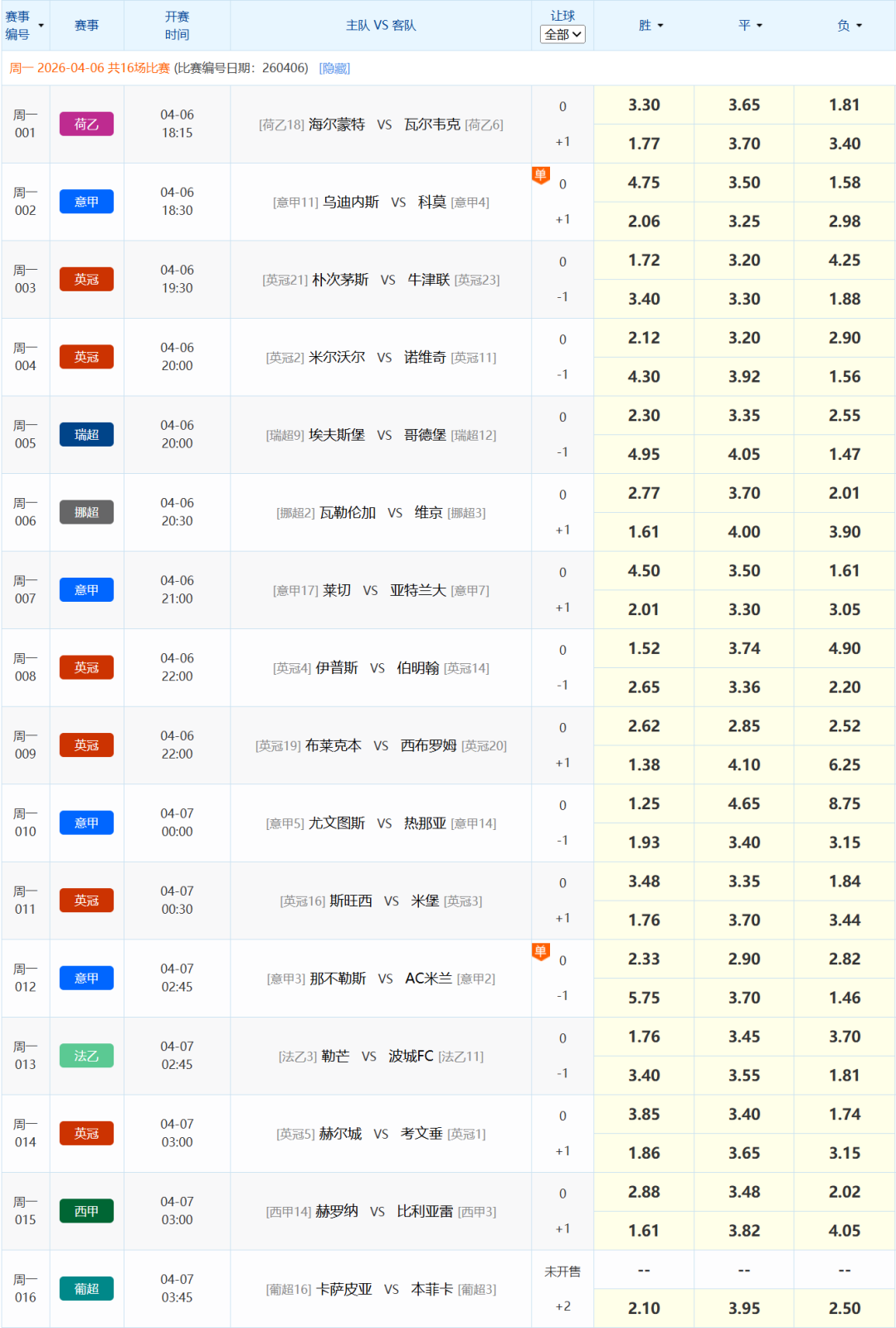Click the 隐藏 link beside match date

pyautogui.click(x=334, y=68)
